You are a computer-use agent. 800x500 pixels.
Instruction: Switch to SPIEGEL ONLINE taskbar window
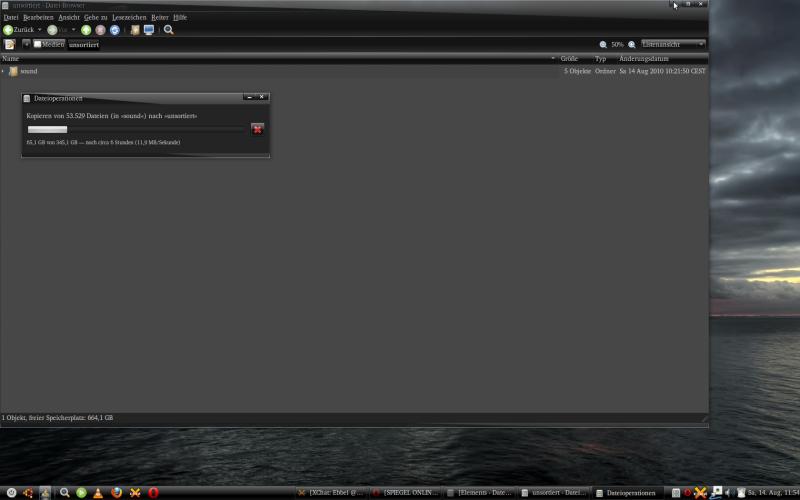pos(405,493)
